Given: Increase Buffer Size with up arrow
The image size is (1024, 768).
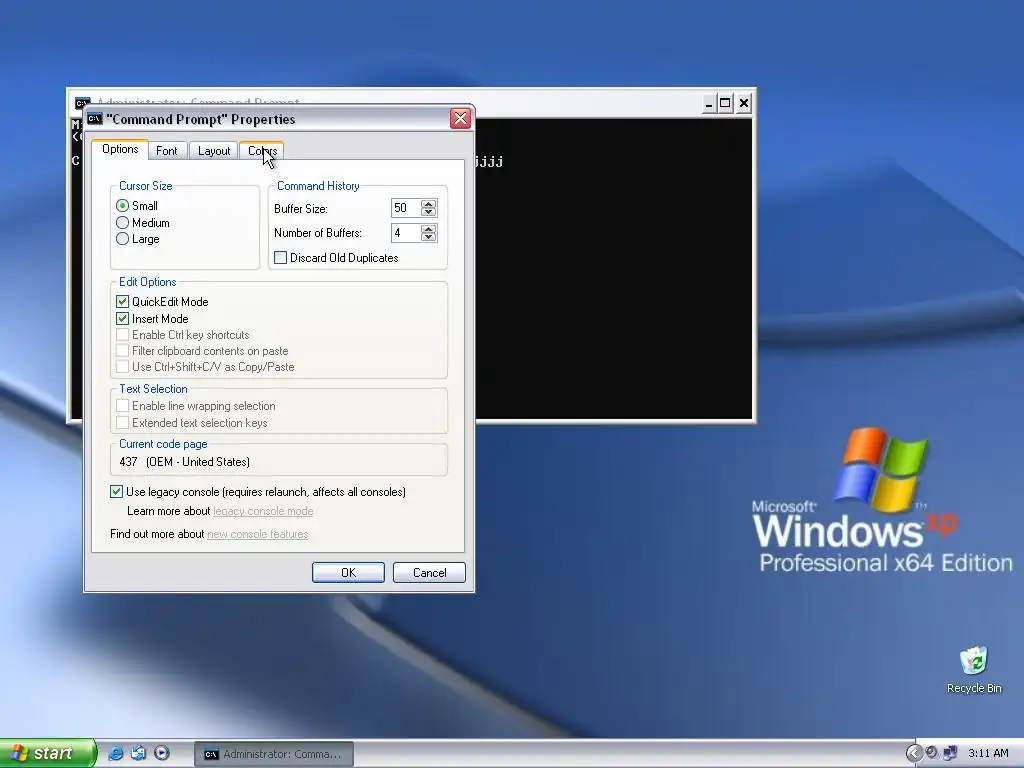Looking at the screenshot, I should 428,204.
